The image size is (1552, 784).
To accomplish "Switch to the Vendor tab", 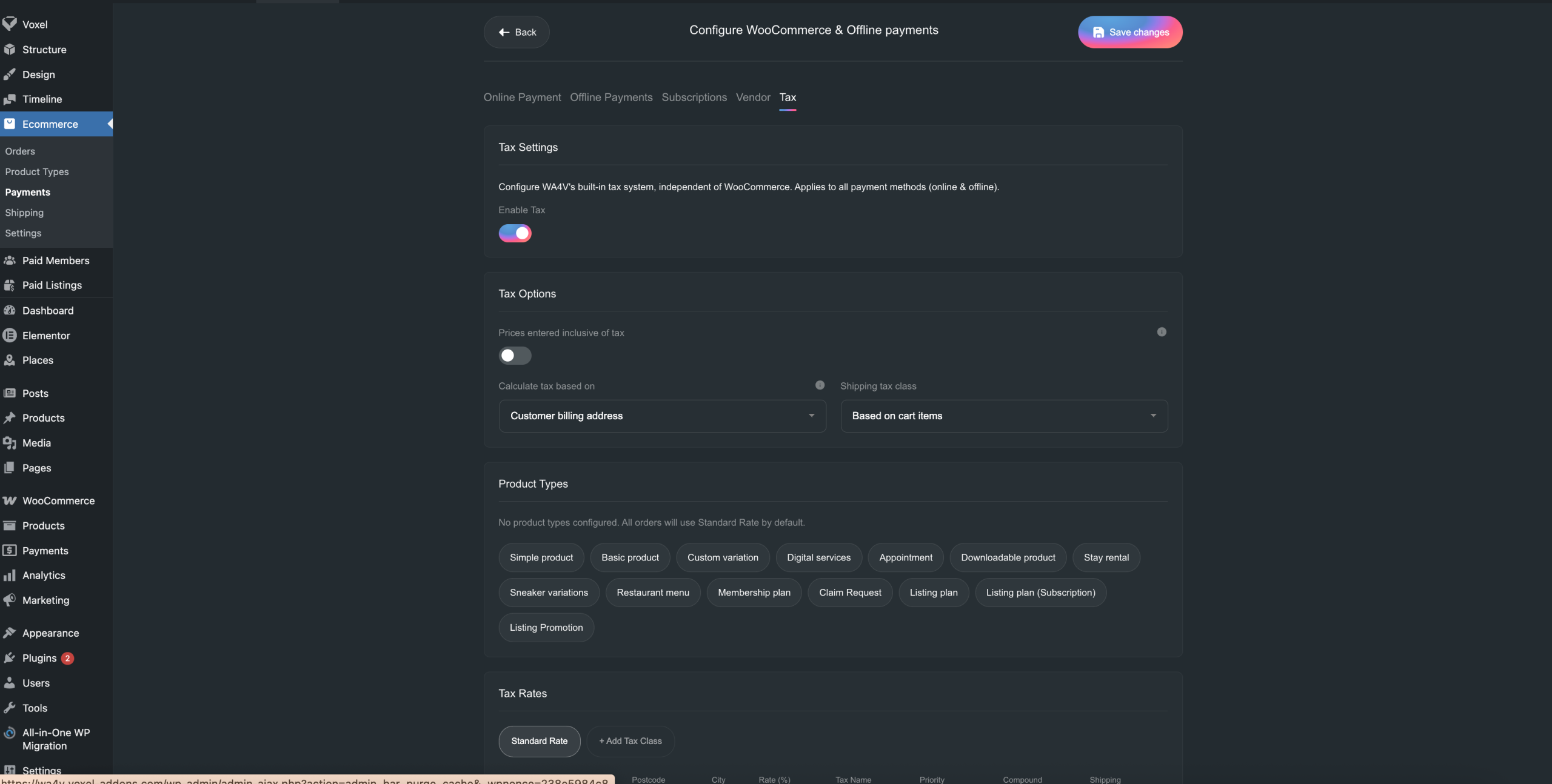I will (752, 98).
